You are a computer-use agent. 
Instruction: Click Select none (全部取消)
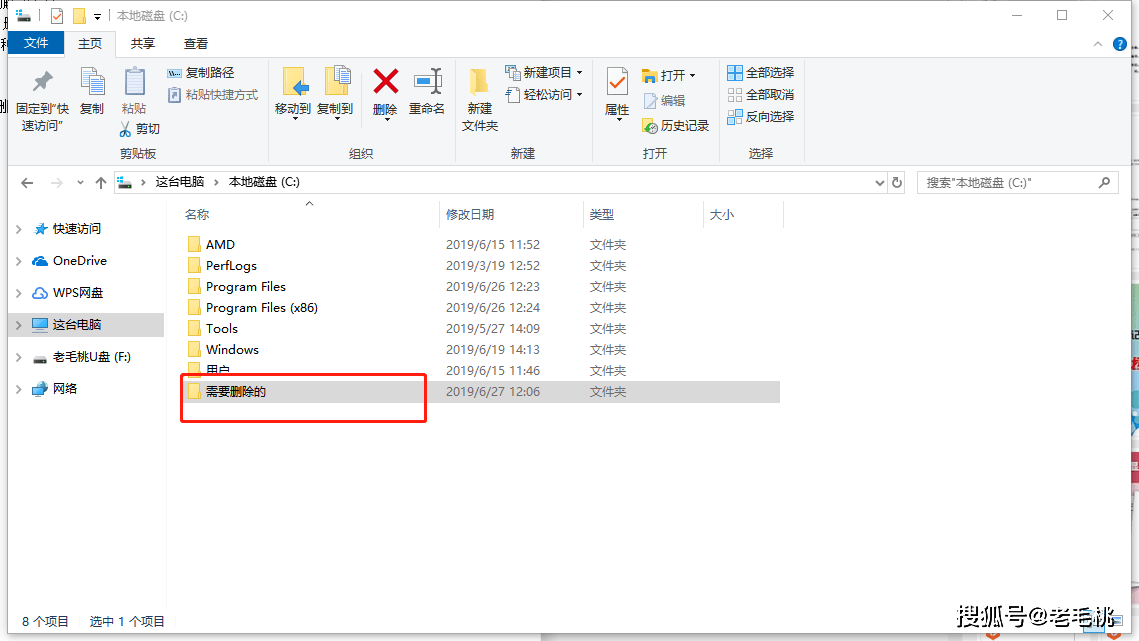pyautogui.click(x=761, y=94)
